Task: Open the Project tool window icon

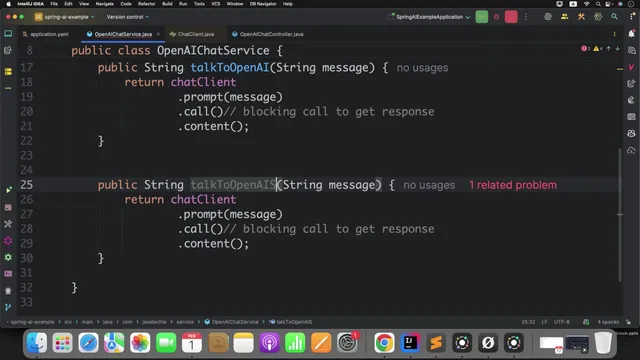Action: point(8,33)
